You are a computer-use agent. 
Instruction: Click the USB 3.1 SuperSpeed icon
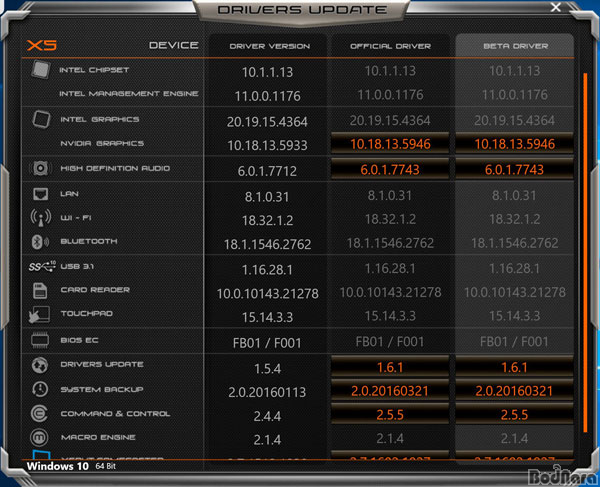[42, 266]
